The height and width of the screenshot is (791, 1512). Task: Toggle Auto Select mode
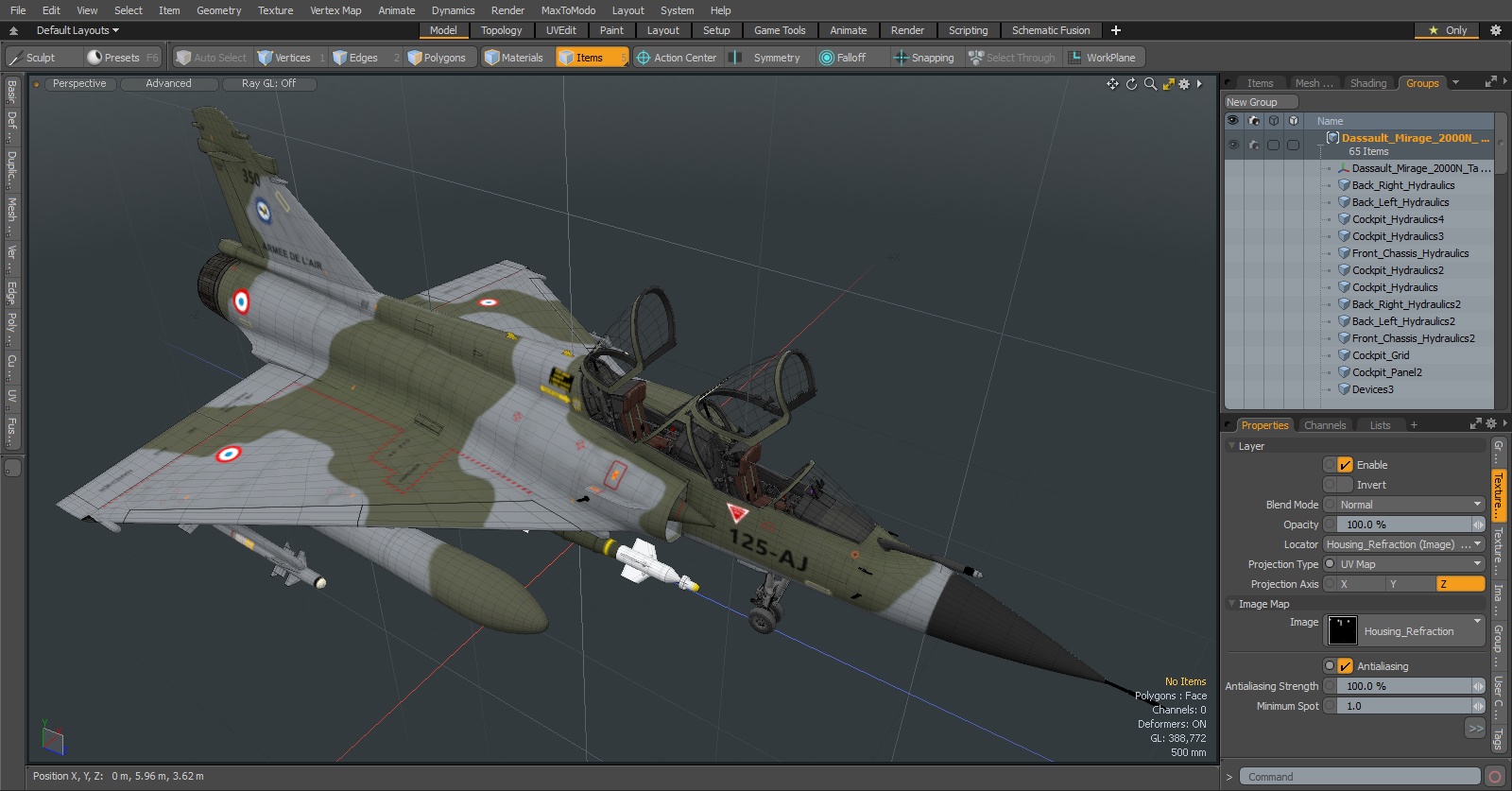click(212, 58)
